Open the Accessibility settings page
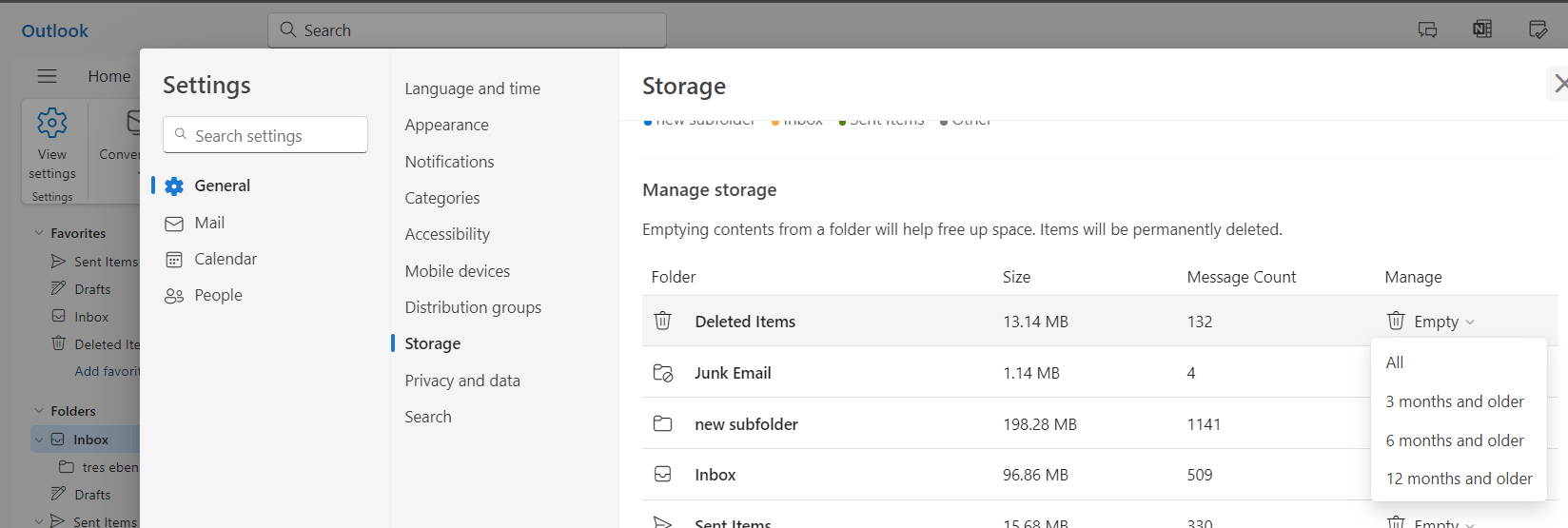 click(x=447, y=234)
